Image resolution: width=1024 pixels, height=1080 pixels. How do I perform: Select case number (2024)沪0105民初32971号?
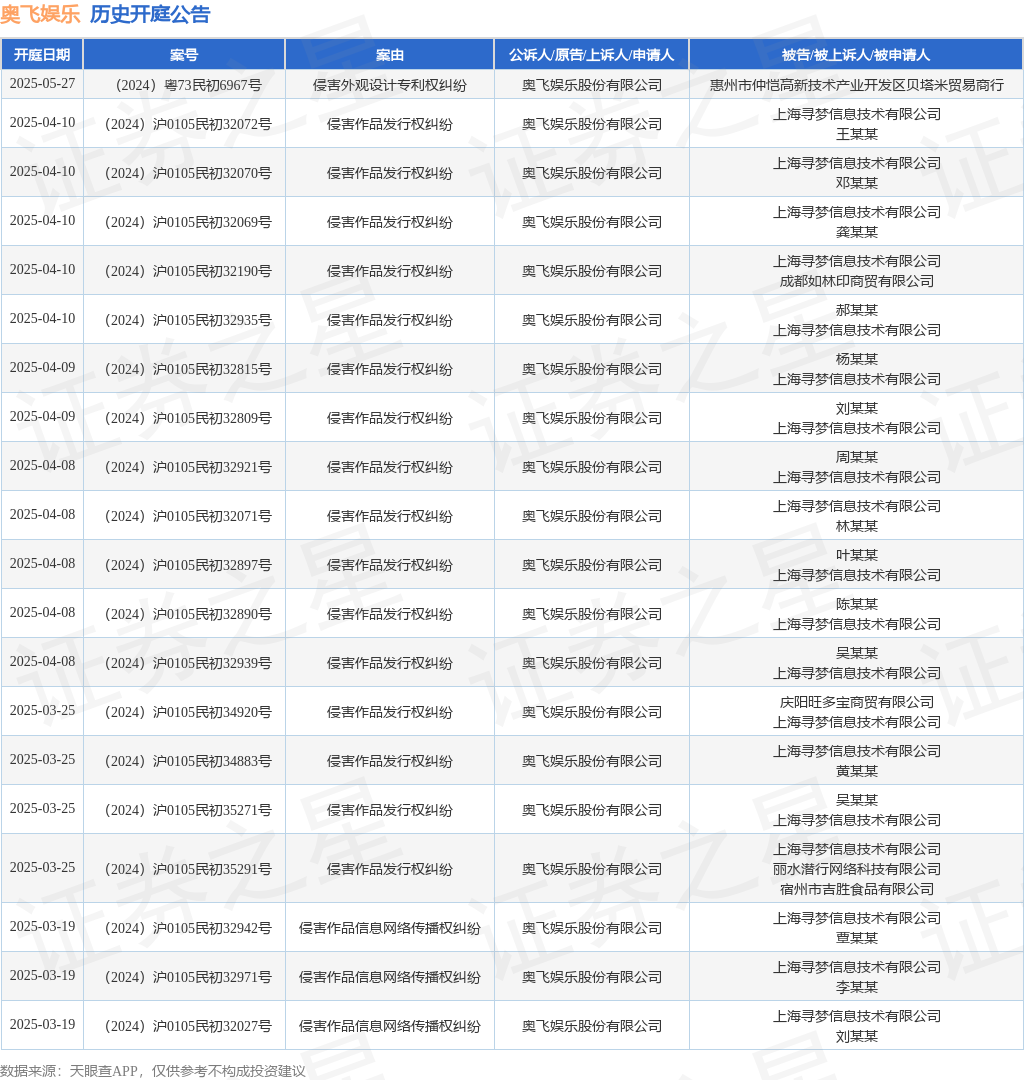point(188,977)
